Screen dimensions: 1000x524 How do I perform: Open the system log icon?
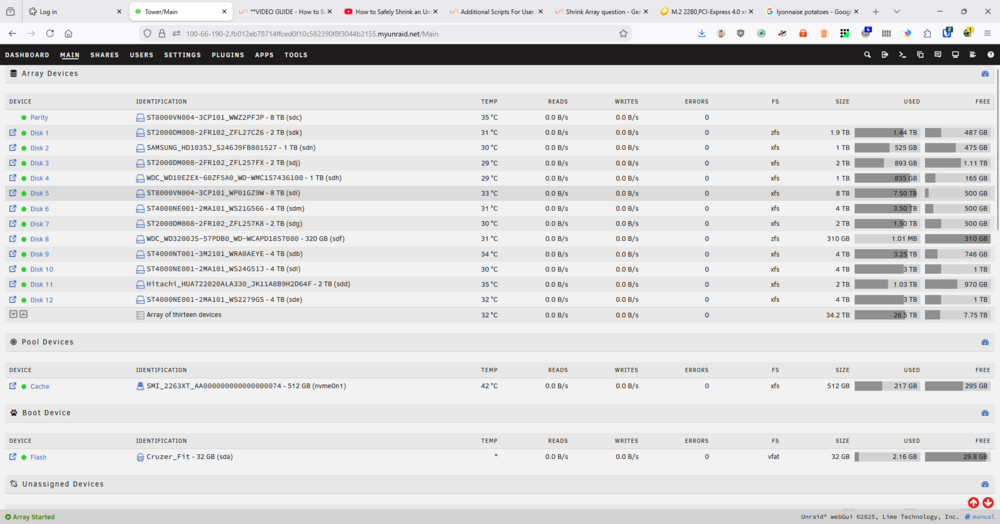tap(973, 55)
